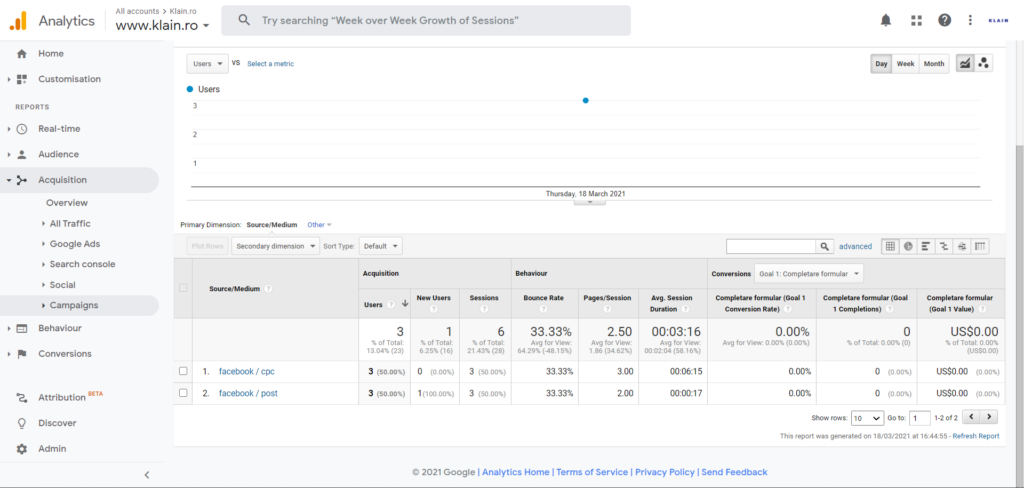Click the table search magnifier button
Image resolution: width=1024 pixels, height=488 pixels.
[825, 246]
